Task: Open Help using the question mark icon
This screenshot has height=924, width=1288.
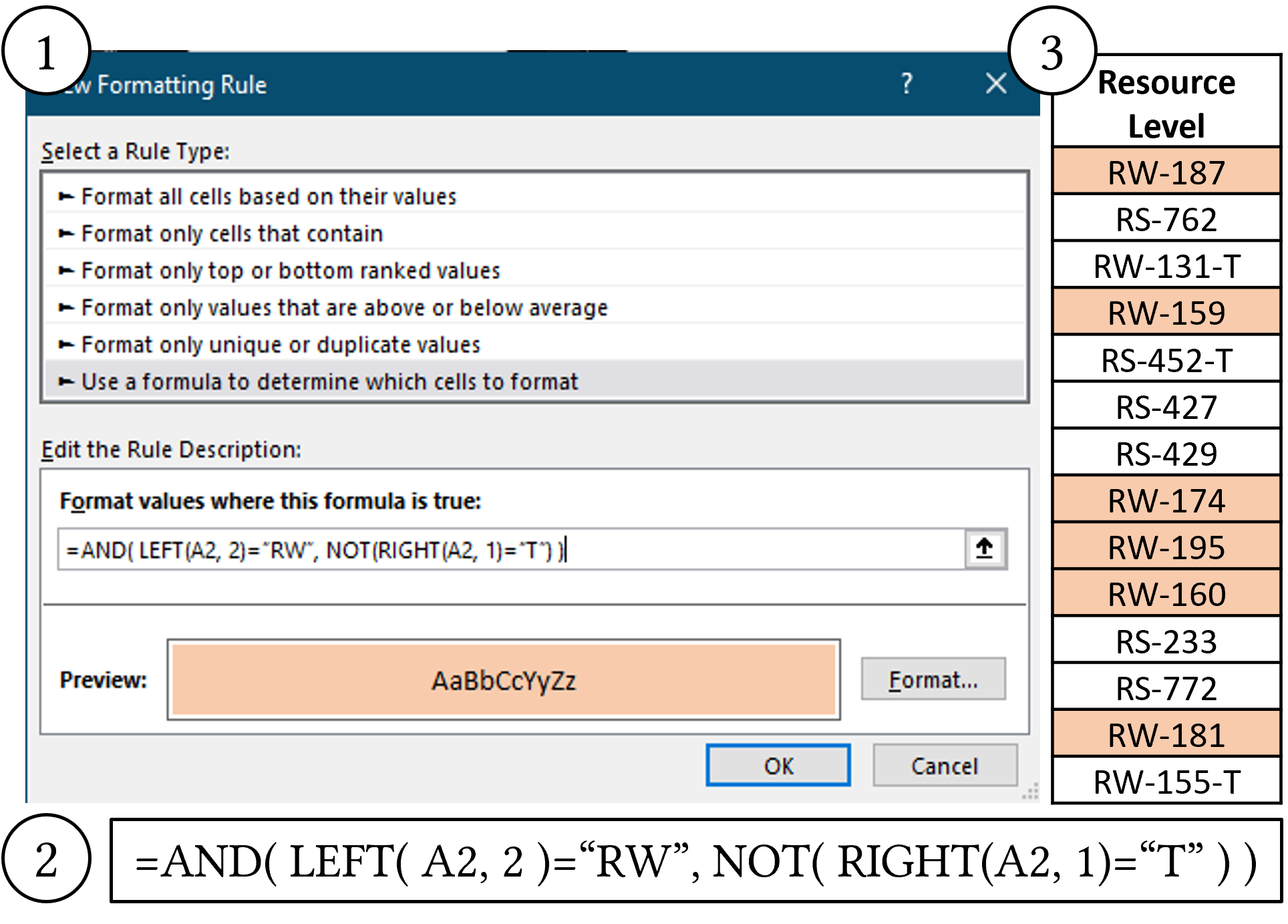Action: click(x=907, y=84)
